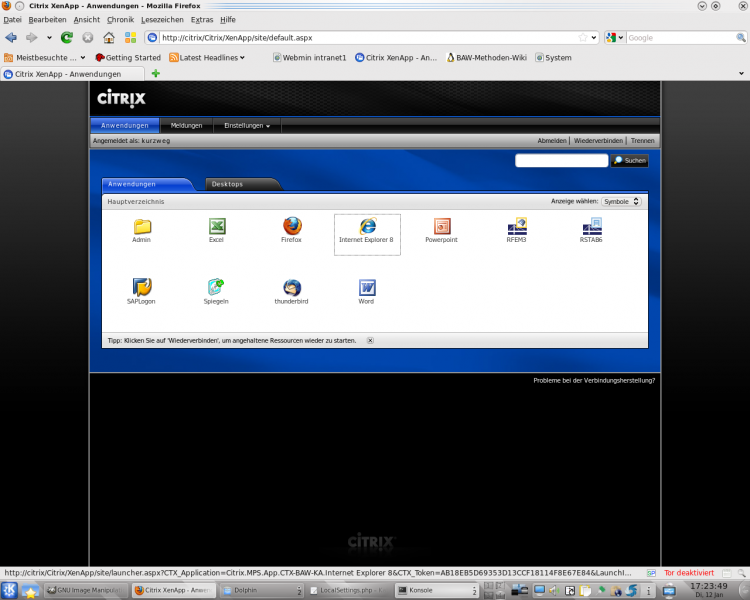
Task: Open the Extras menu
Action: [x=202, y=20]
